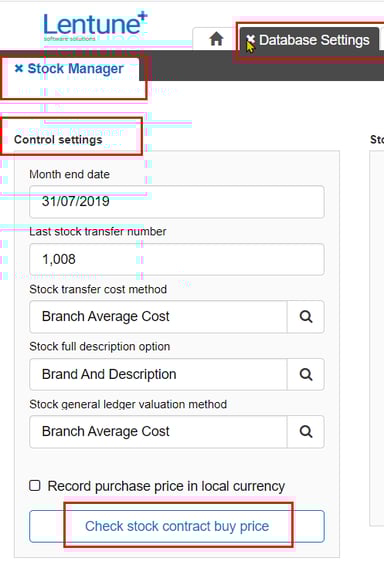Click the Lentune logo
384x568 pixels.
(x=95, y=27)
